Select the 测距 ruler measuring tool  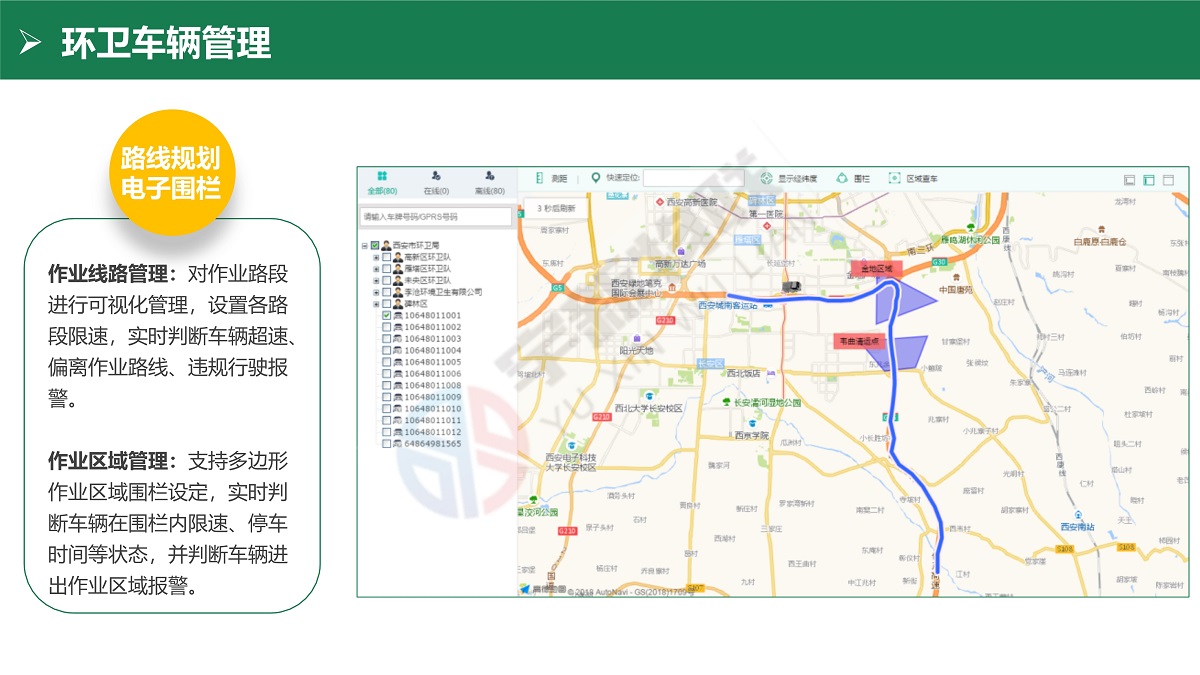(553, 179)
